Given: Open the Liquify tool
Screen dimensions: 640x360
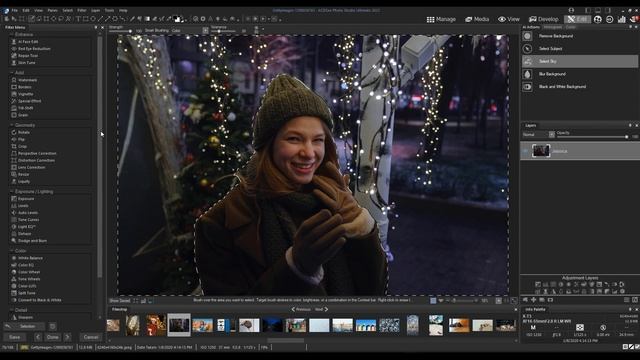Looking at the screenshot, I should (x=24, y=181).
